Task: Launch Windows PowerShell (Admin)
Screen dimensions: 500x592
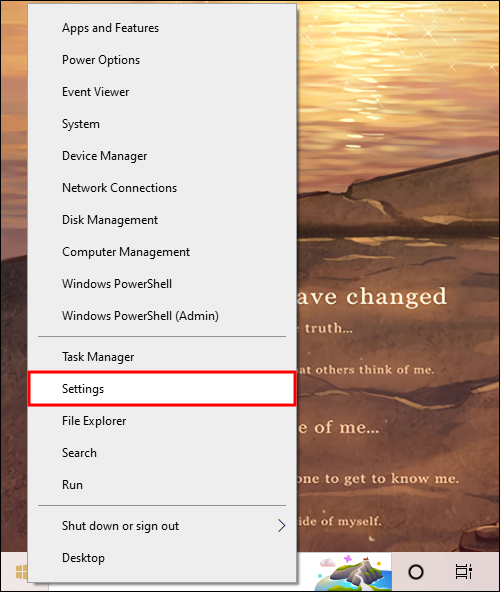Action: [x=162, y=316]
